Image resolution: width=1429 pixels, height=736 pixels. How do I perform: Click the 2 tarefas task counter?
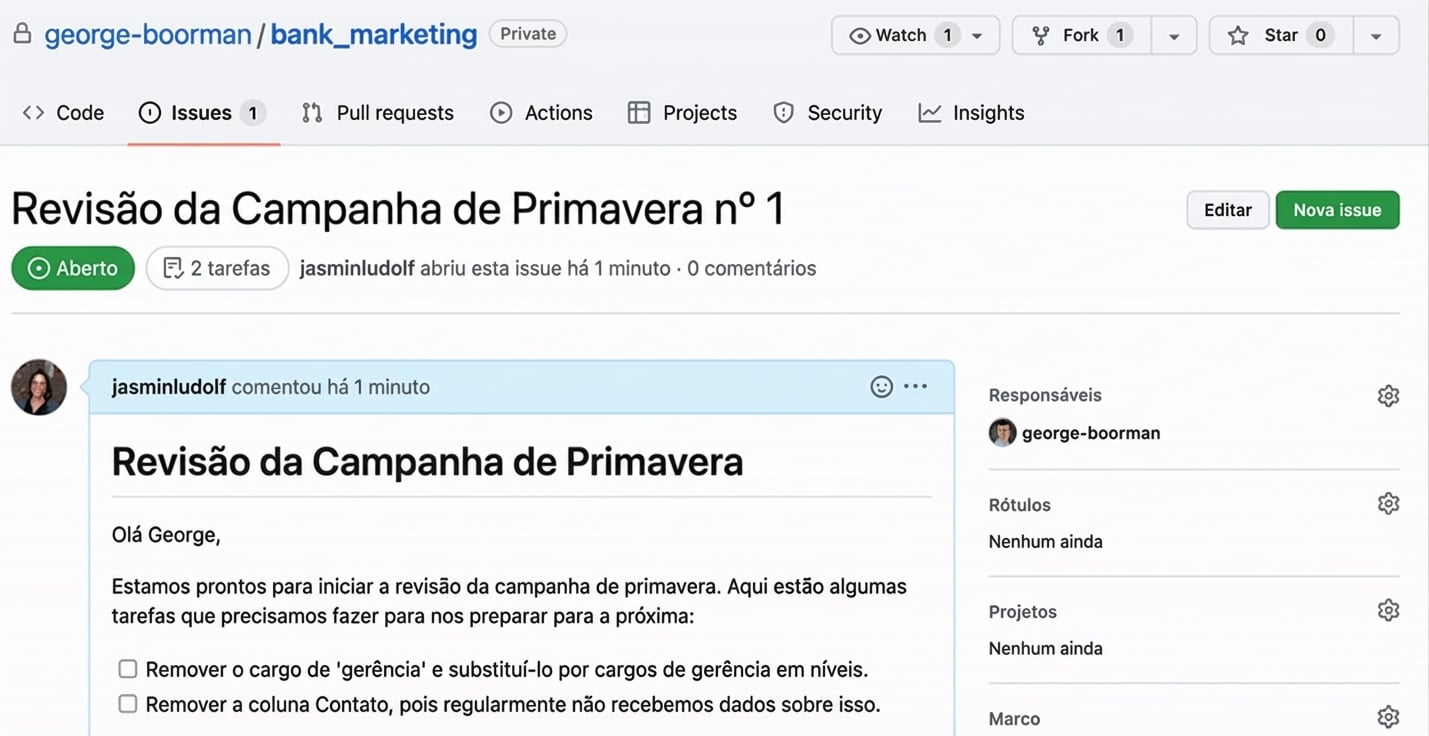(217, 268)
